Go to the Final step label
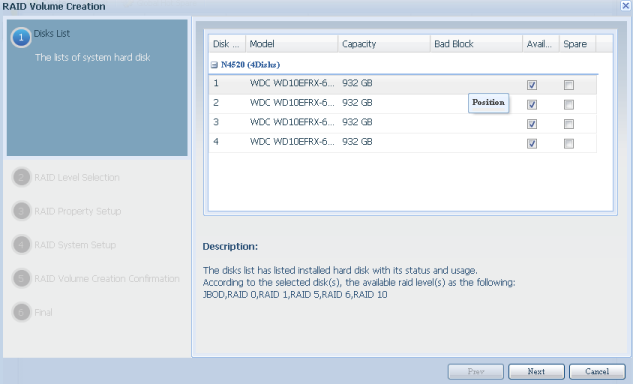 click(43, 313)
